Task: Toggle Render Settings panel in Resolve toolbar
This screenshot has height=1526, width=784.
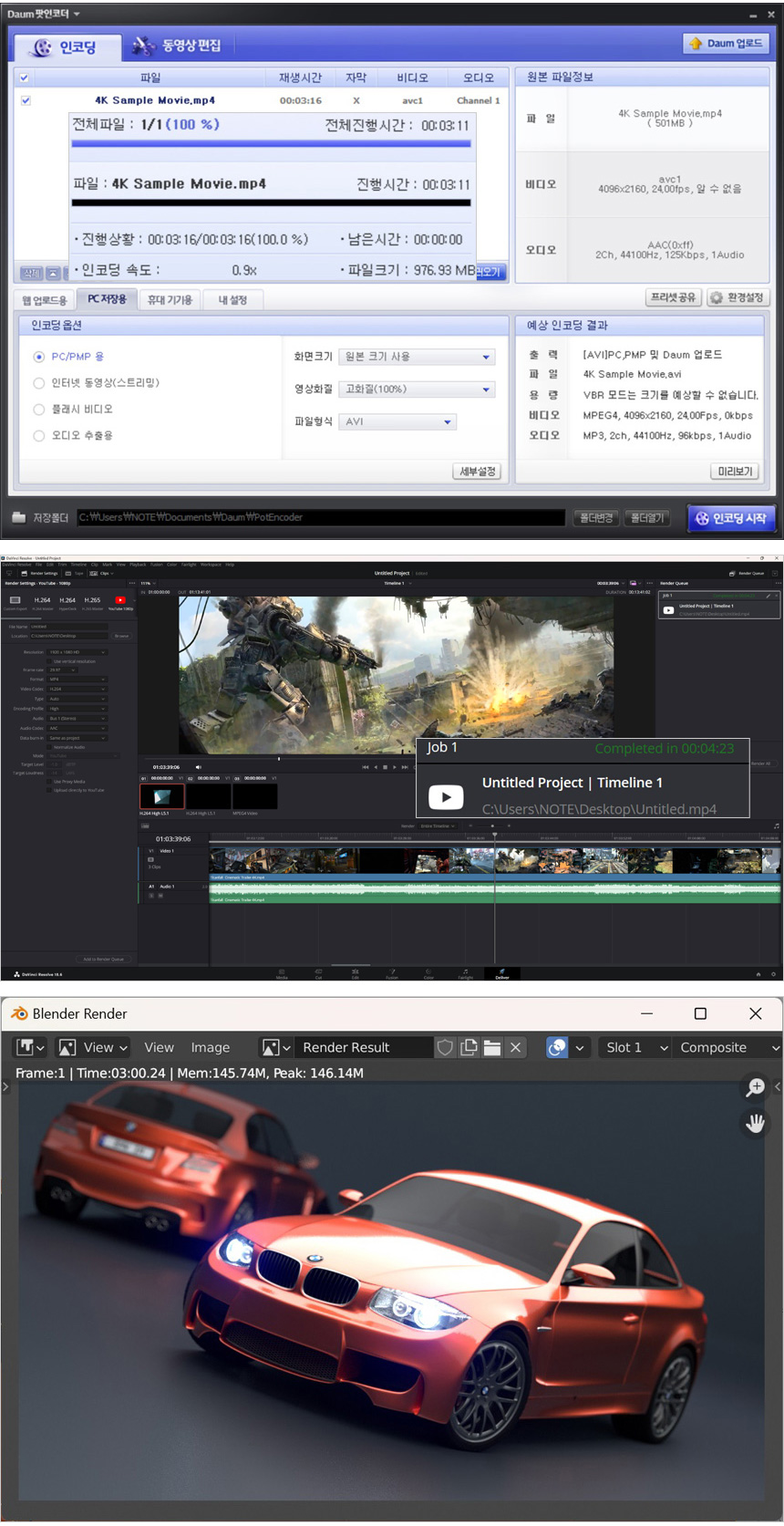Action: point(38,573)
